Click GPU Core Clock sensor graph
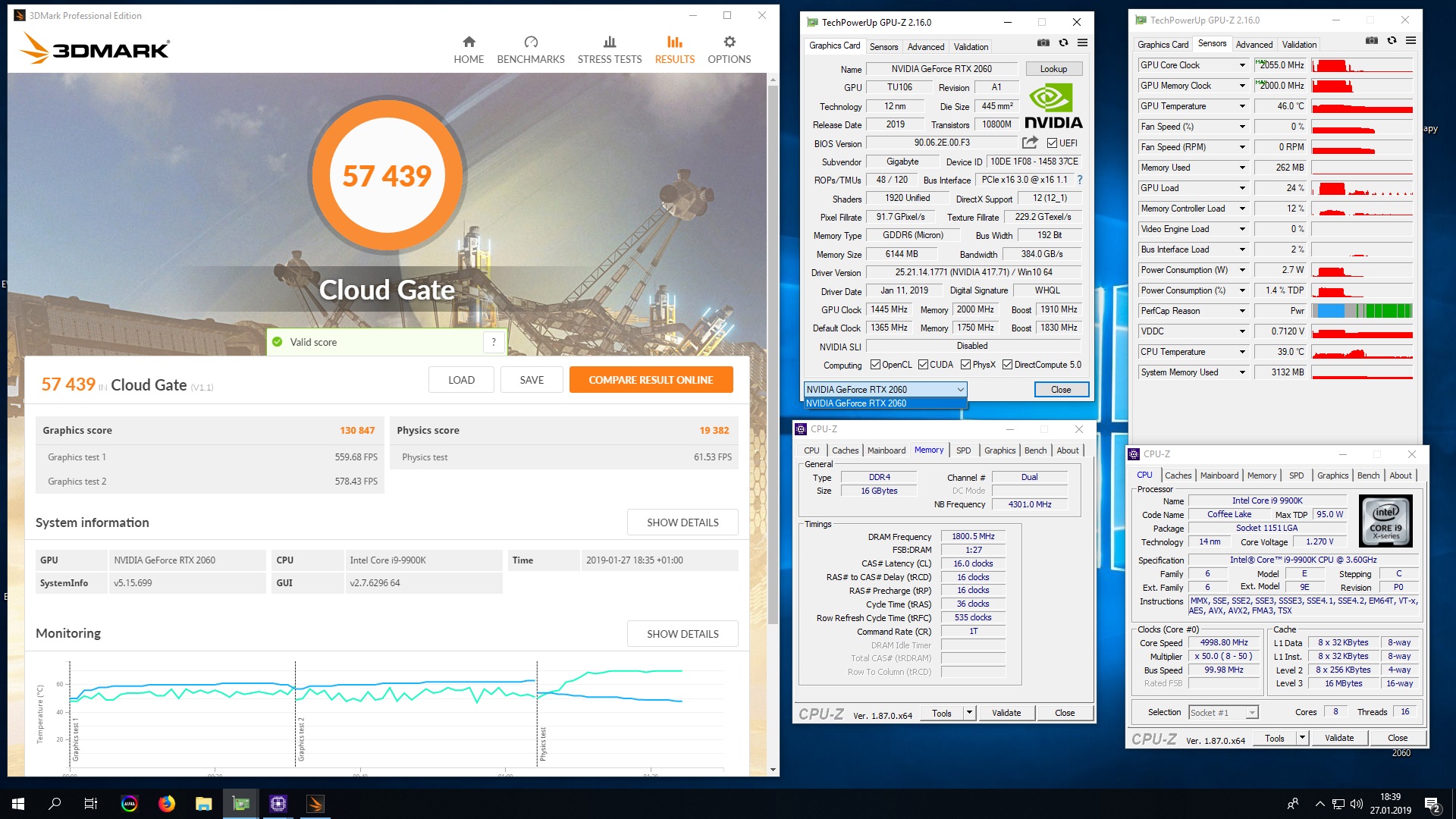Screen dimensions: 1456x819 (x=1361, y=65)
